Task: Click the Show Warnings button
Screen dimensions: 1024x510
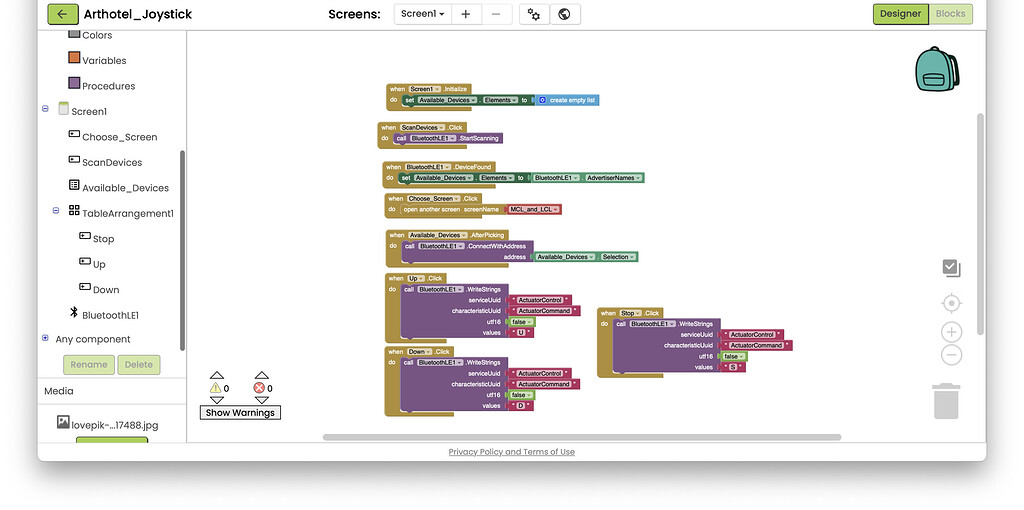Action: point(240,412)
